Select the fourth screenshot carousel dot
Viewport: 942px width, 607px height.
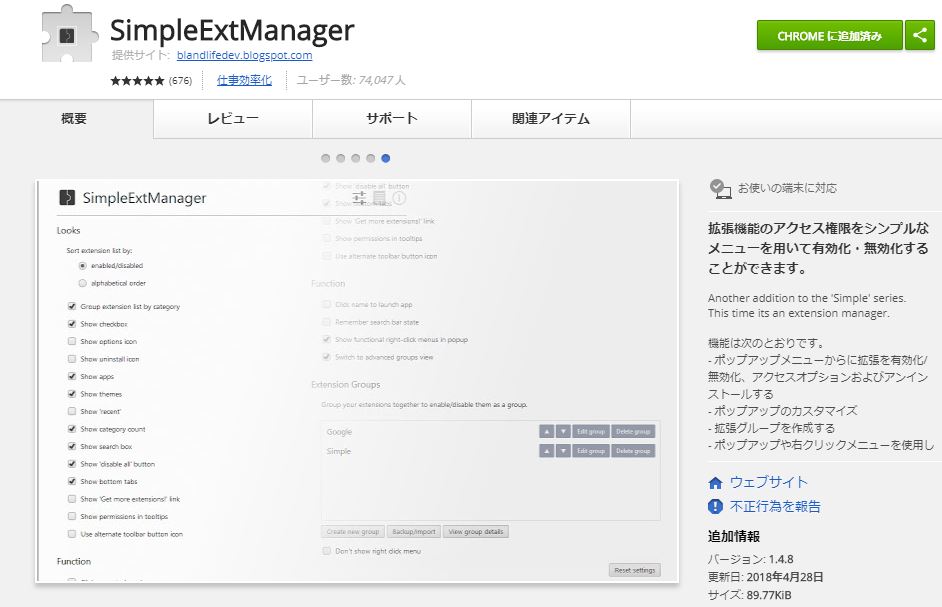point(371,159)
